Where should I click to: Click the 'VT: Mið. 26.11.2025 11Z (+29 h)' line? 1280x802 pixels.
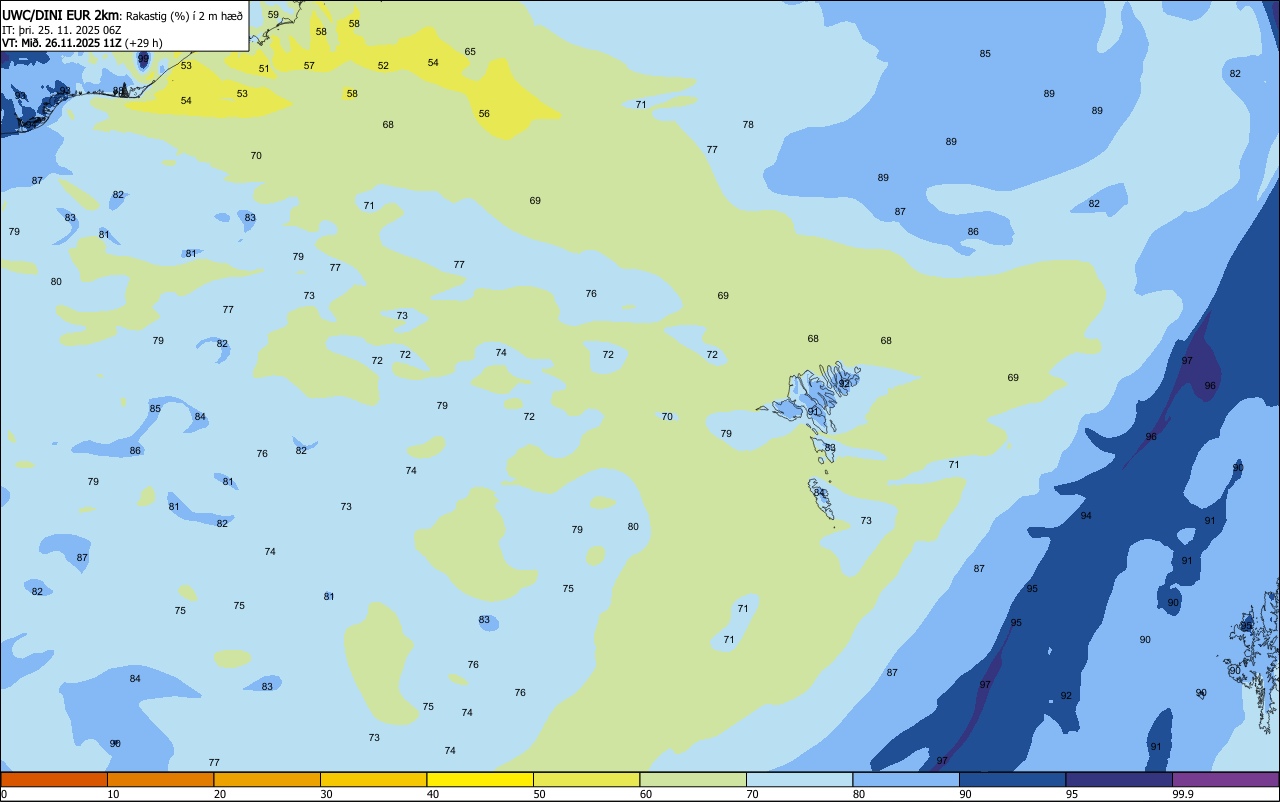(x=82, y=43)
